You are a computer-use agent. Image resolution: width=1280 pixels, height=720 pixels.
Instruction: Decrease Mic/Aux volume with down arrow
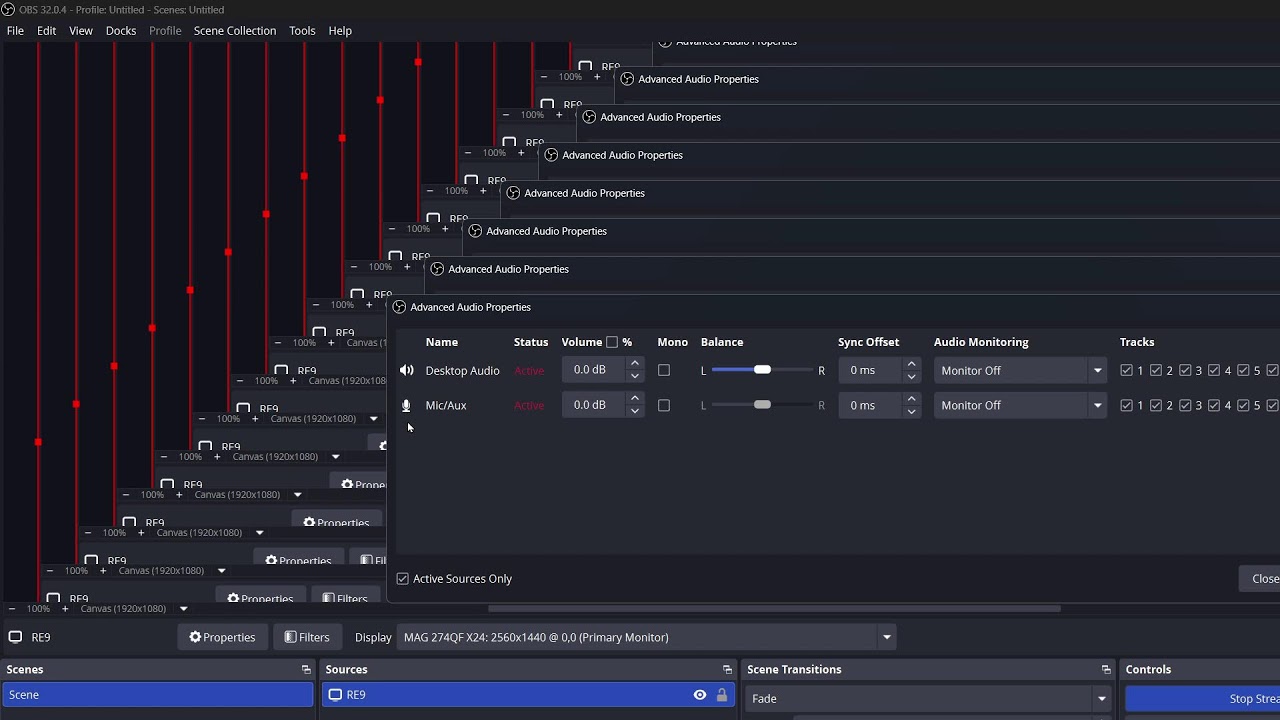pos(635,412)
